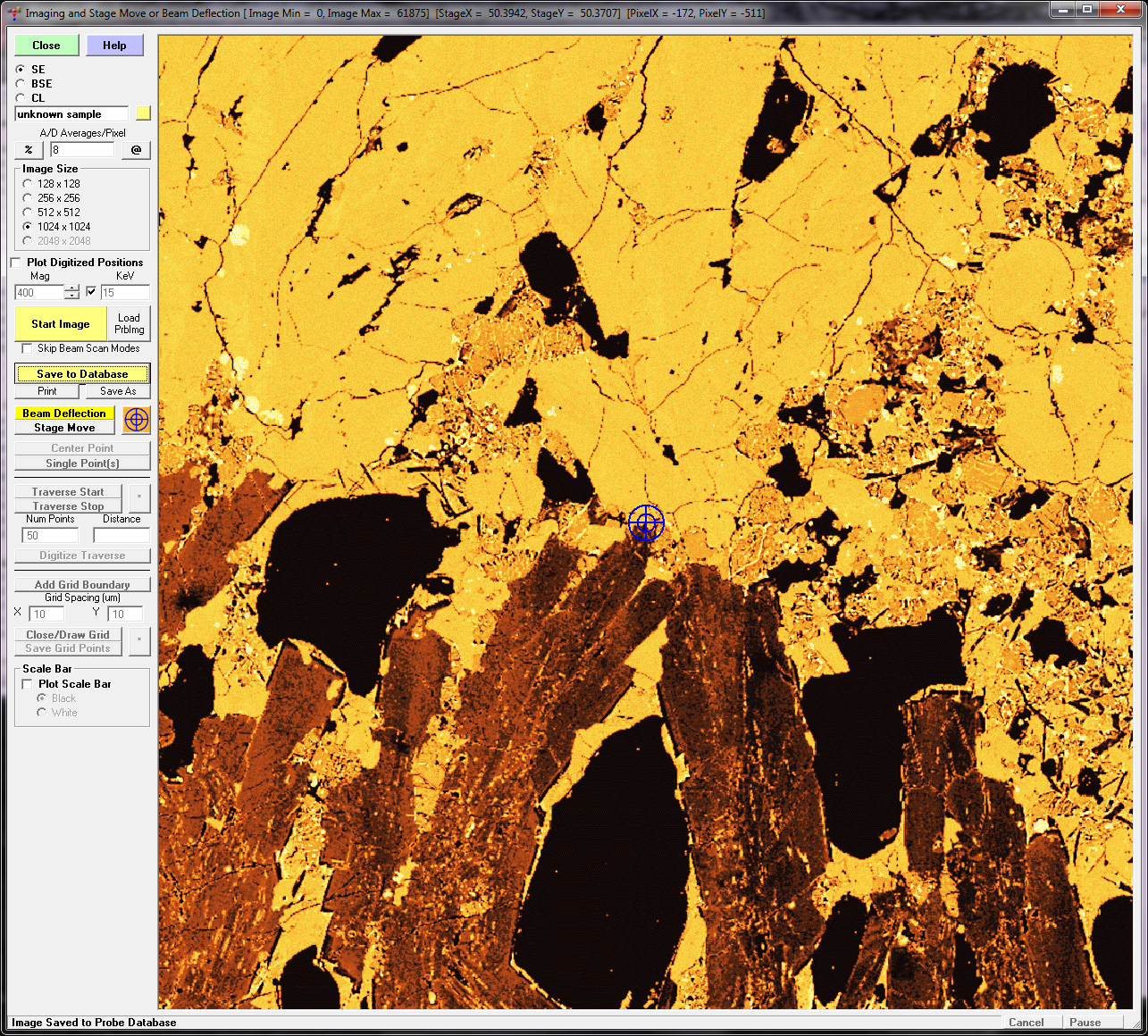This screenshot has height=1036, width=1148.
Task: Click the small button beside Traverse Start
Action: click(139, 497)
